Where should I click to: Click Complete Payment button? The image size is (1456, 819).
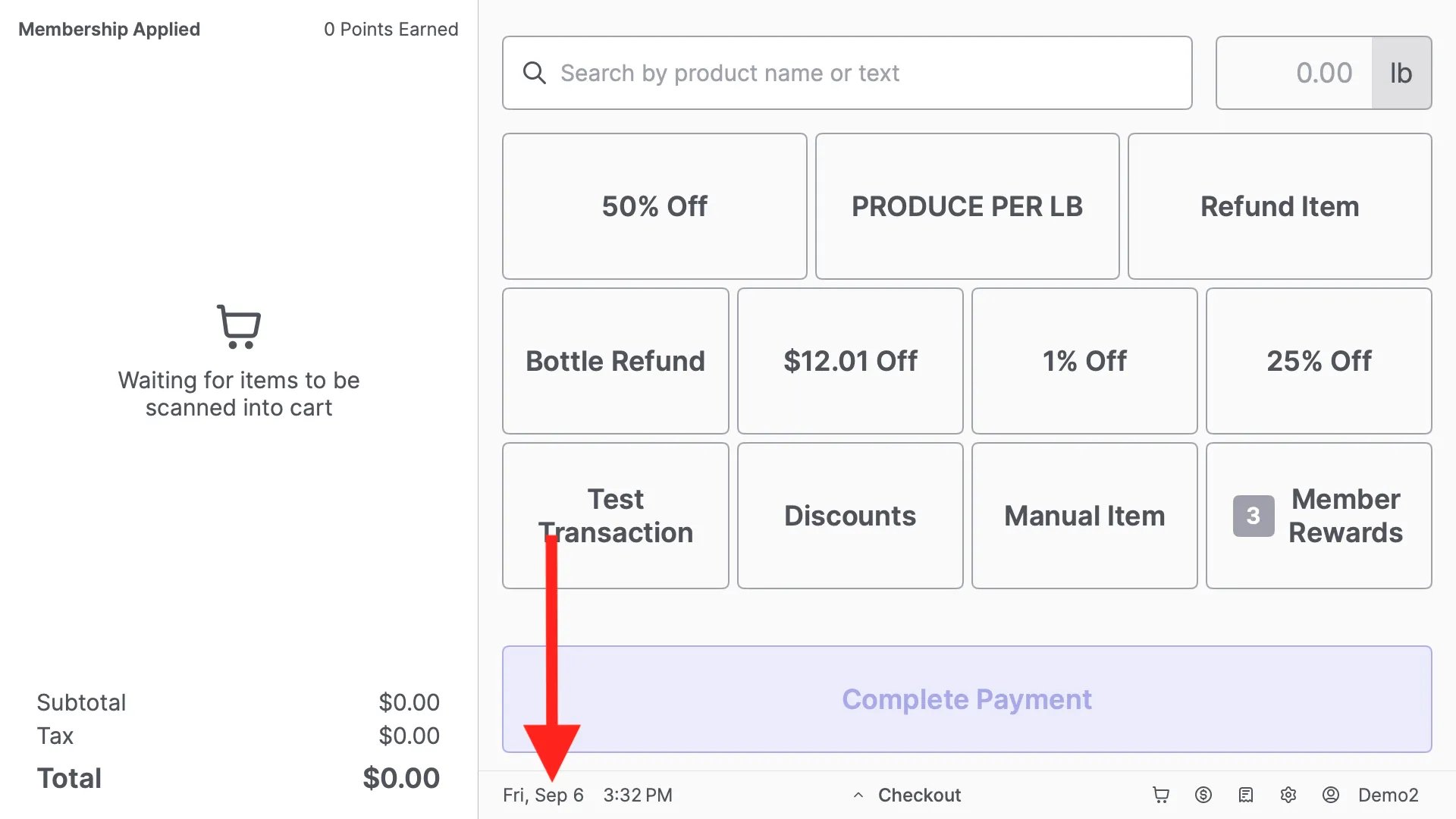(x=967, y=699)
